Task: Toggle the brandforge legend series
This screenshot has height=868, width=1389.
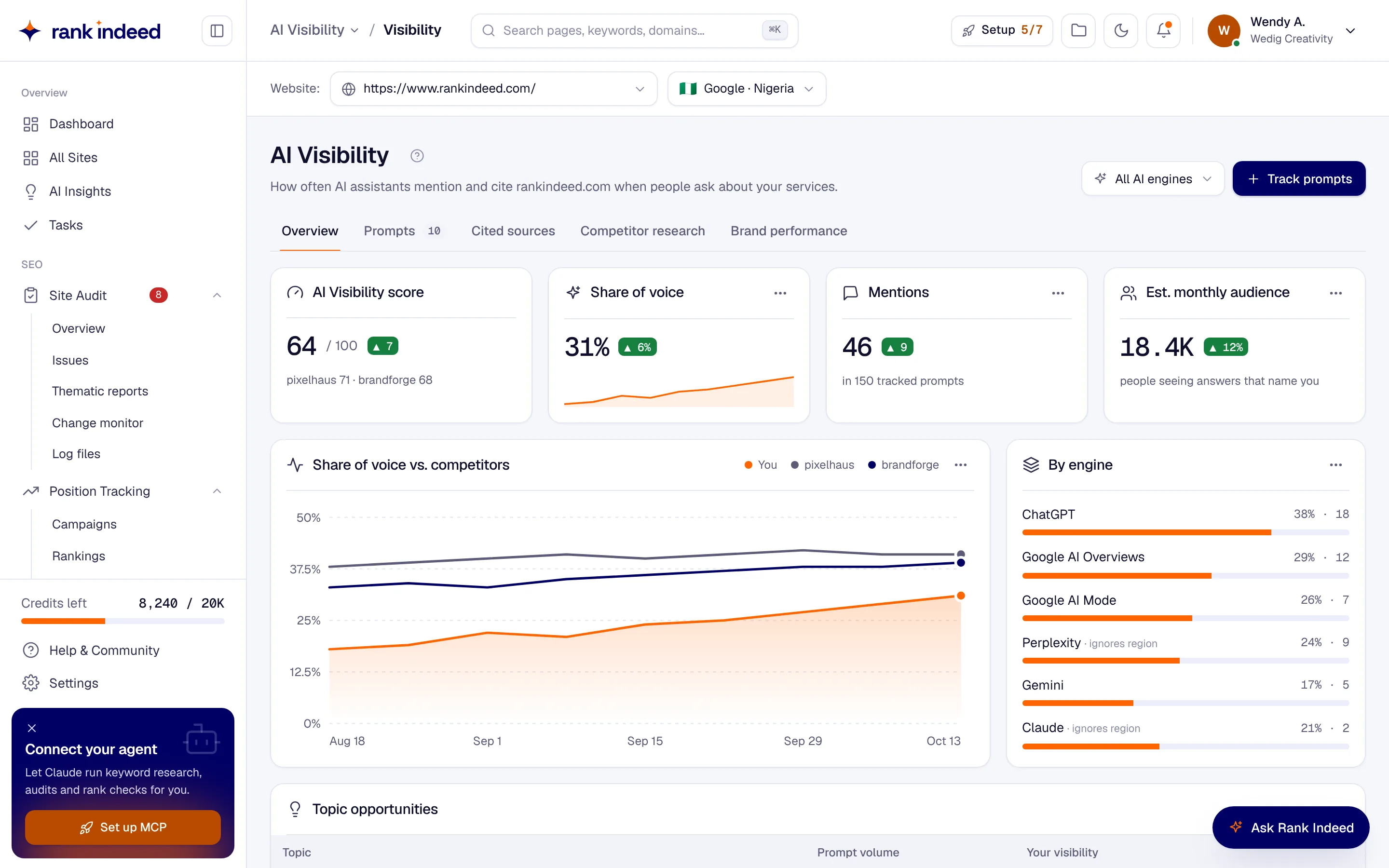Action: coord(903,465)
